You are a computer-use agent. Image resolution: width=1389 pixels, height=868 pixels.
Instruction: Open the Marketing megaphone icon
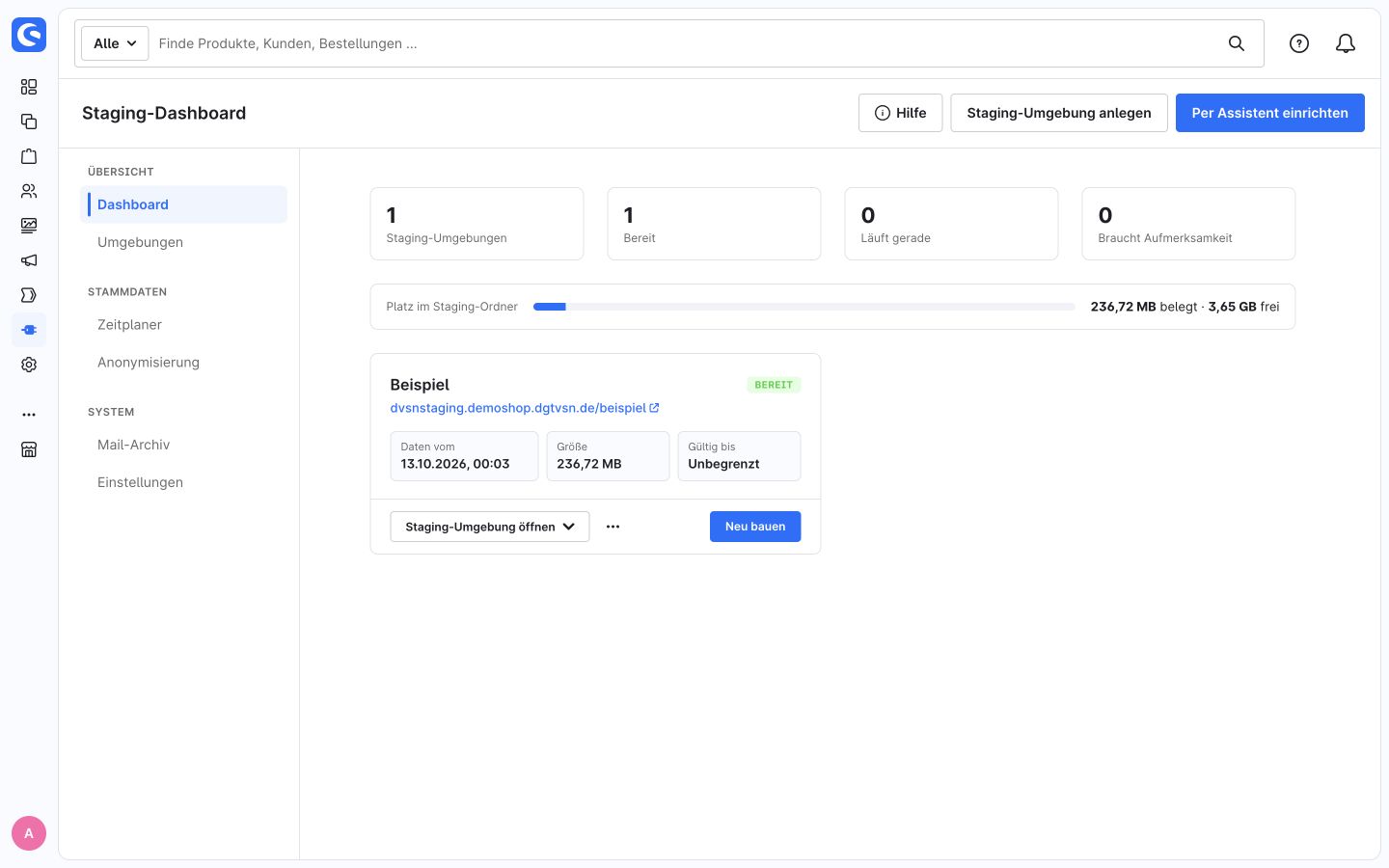(x=29, y=260)
